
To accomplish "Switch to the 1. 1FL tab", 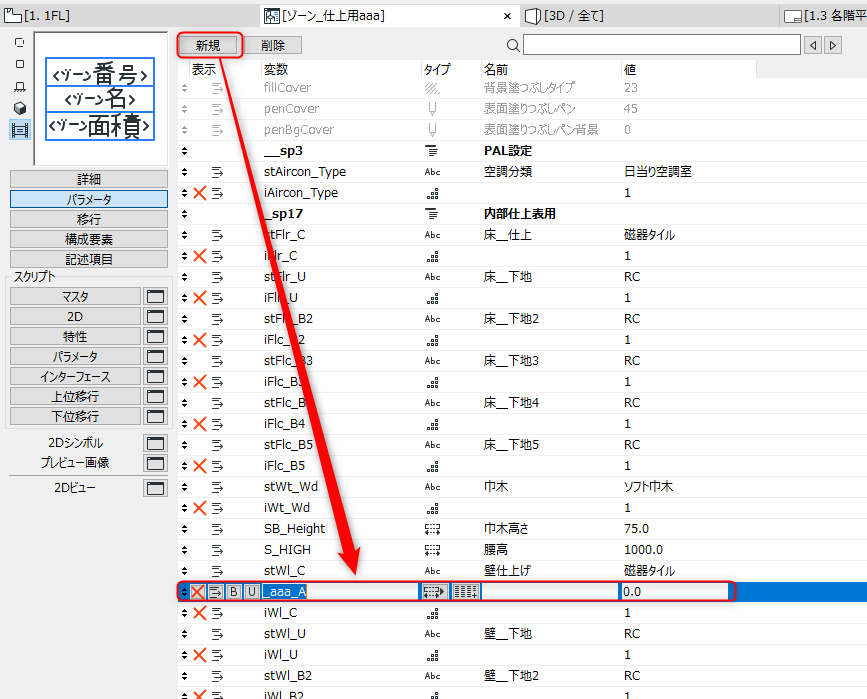I will [x=37, y=15].
